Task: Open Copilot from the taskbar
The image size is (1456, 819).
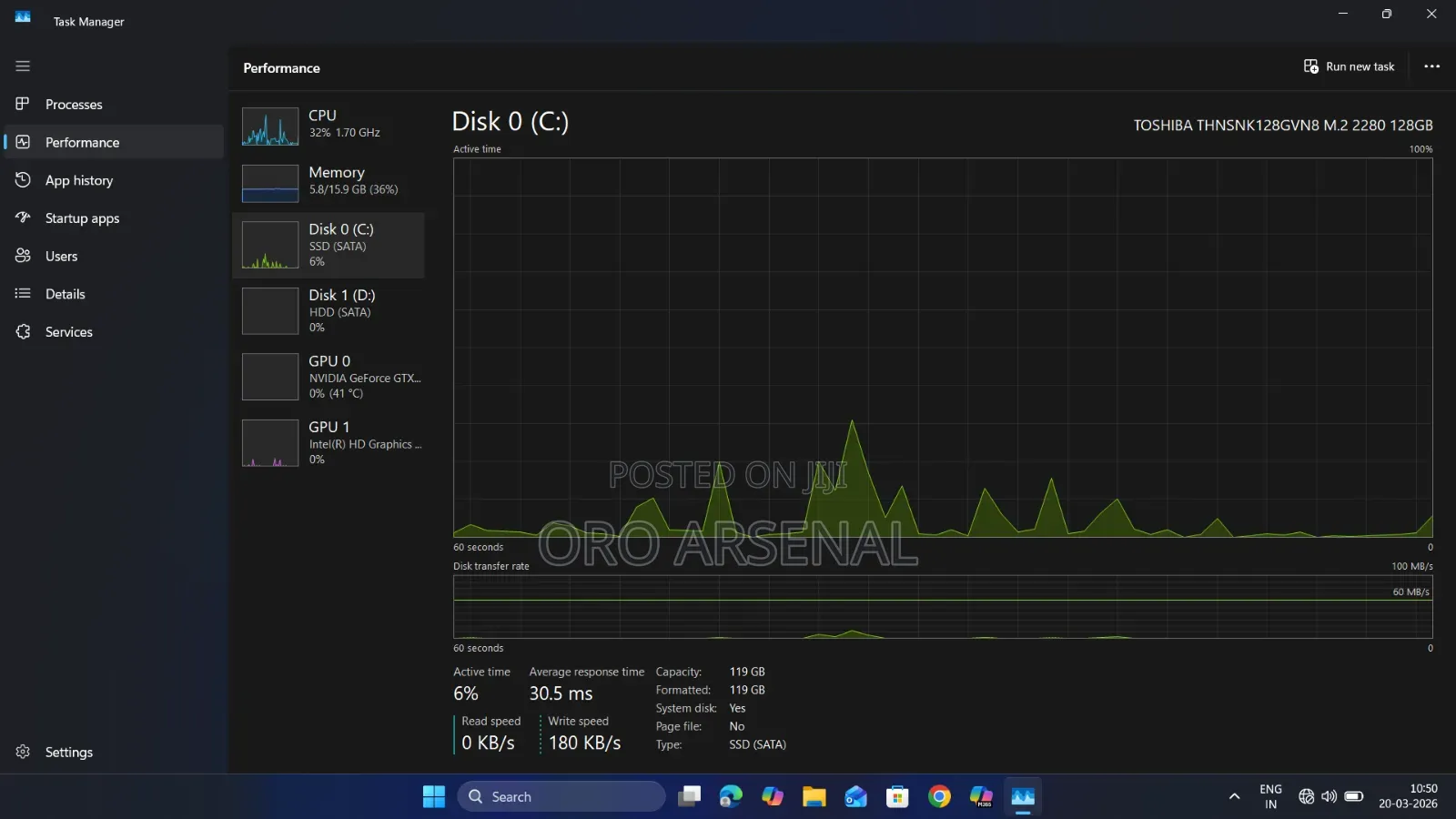Action: click(x=773, y=796)
